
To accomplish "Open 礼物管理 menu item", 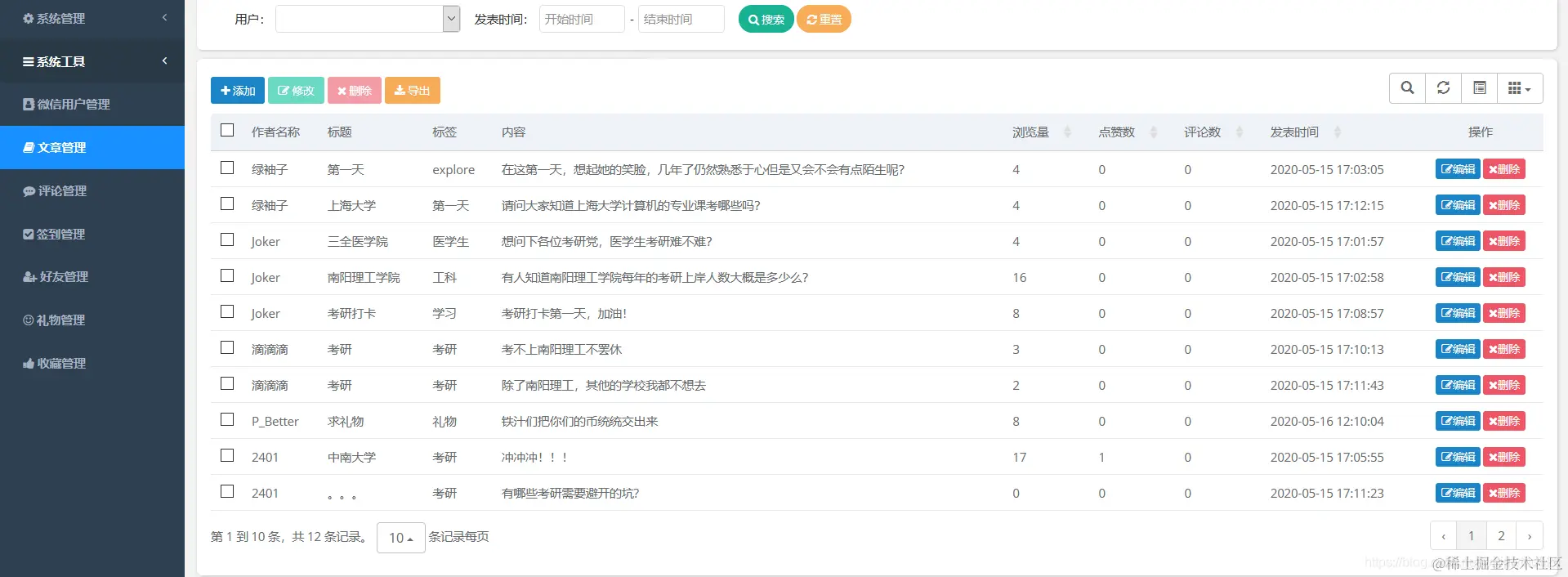I will 92,320.
